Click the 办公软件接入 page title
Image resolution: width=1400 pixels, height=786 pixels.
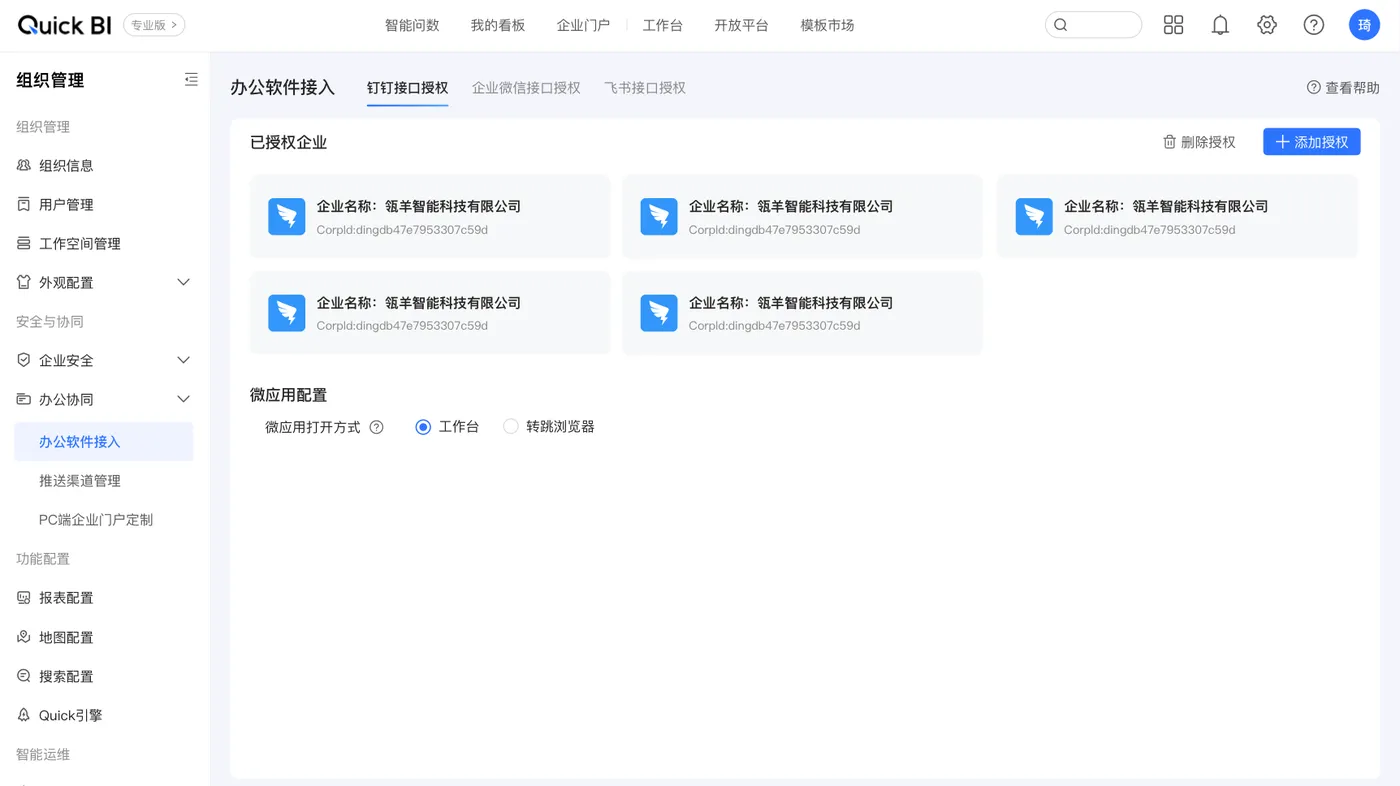click(282, 88)
